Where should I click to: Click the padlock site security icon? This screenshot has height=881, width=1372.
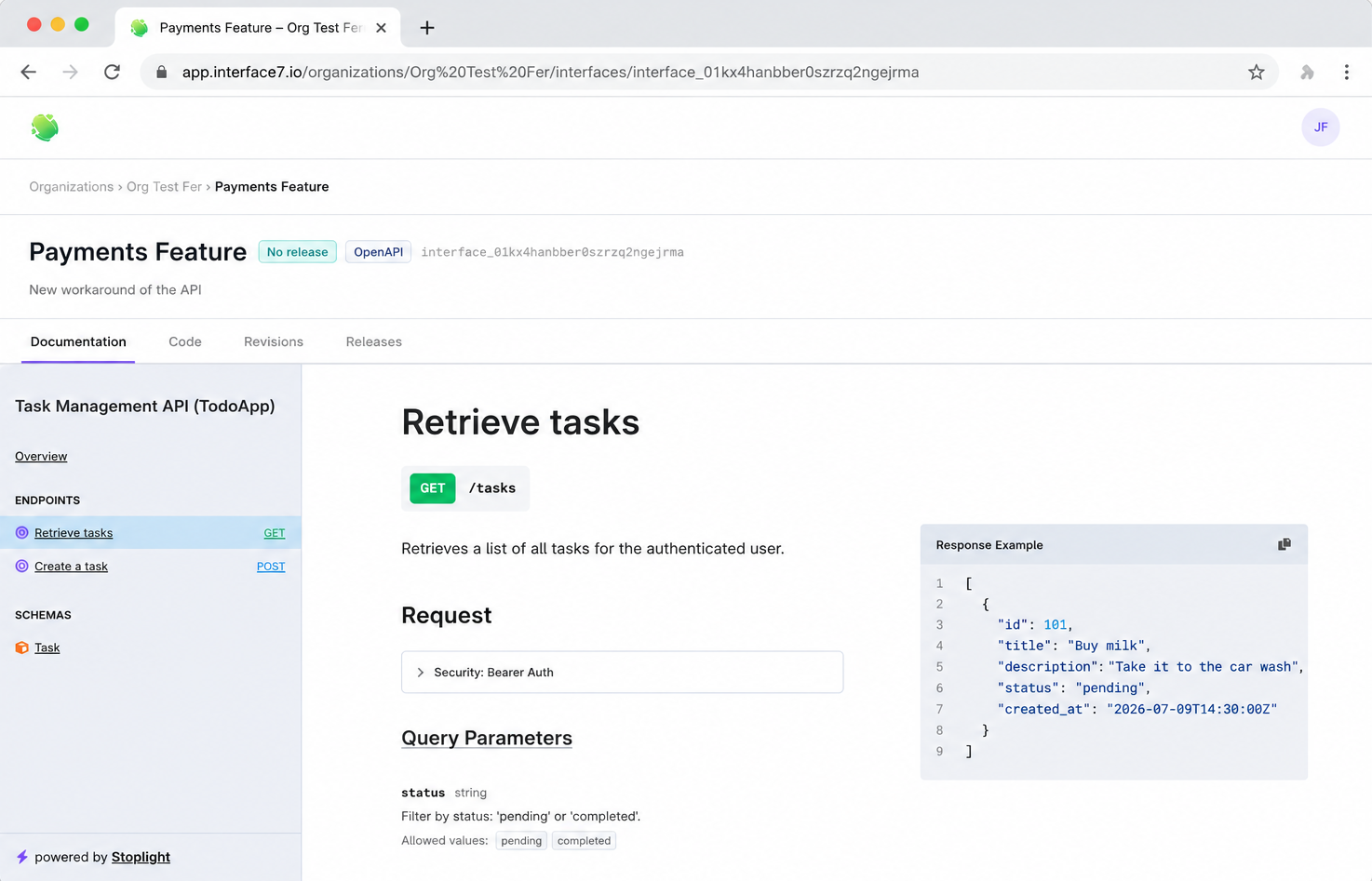point(162,72)
